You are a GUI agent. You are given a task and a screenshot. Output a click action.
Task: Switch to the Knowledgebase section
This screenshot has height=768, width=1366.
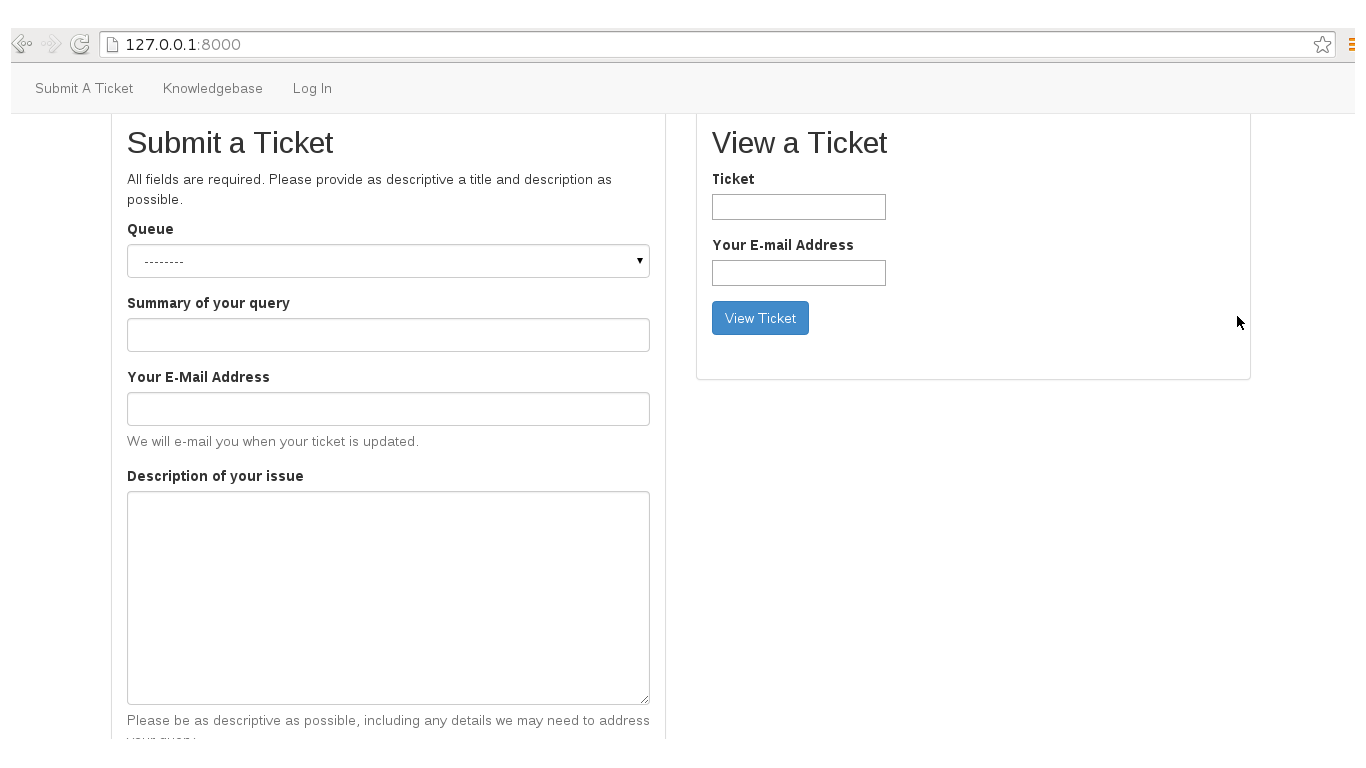[212, 88]
